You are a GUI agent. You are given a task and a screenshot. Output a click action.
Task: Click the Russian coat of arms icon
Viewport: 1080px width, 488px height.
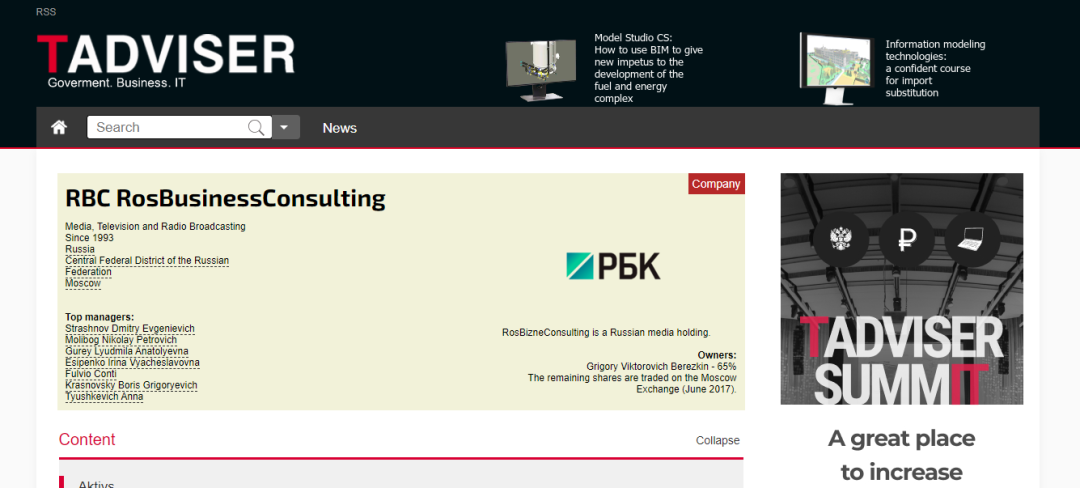[x=841, y=240]
